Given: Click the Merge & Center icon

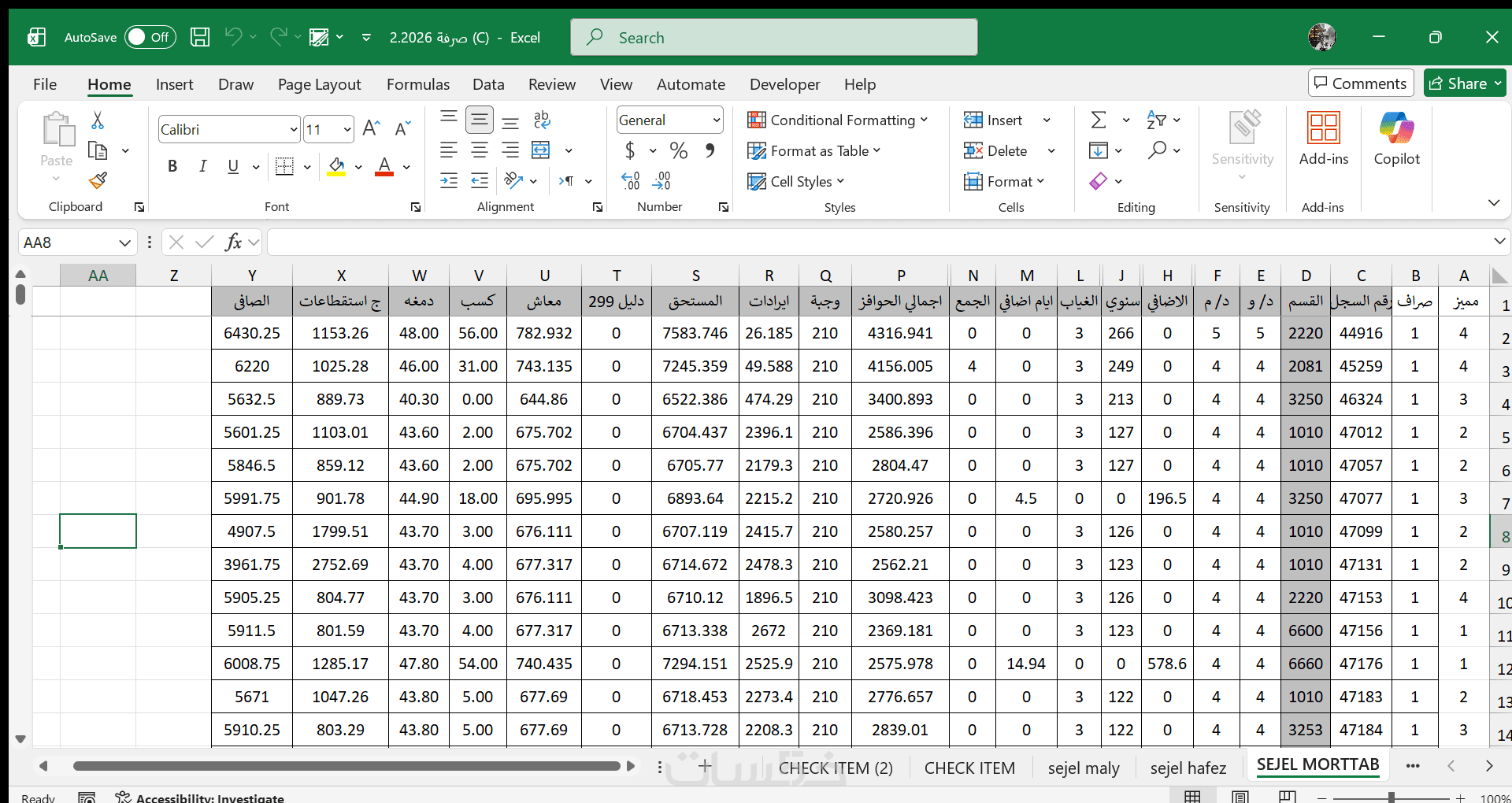Looking at the screenshot, I should pos(541,150).
